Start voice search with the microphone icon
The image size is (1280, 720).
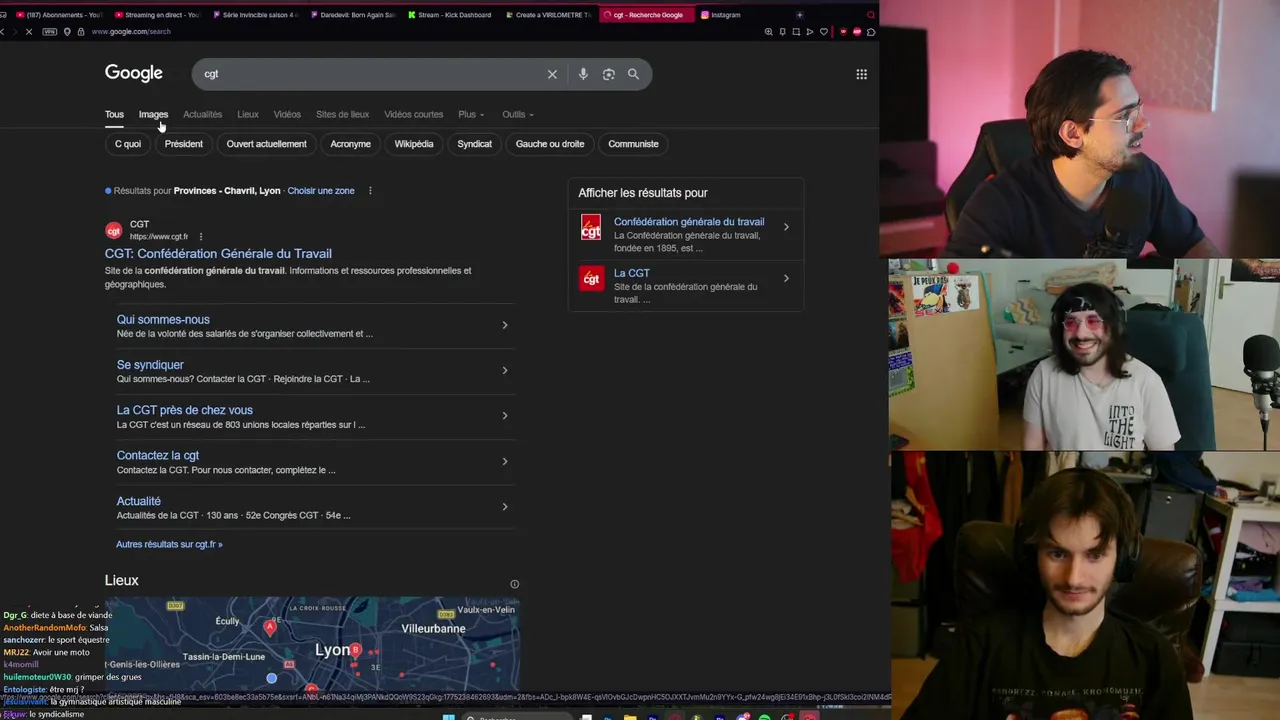coord(583,74)
